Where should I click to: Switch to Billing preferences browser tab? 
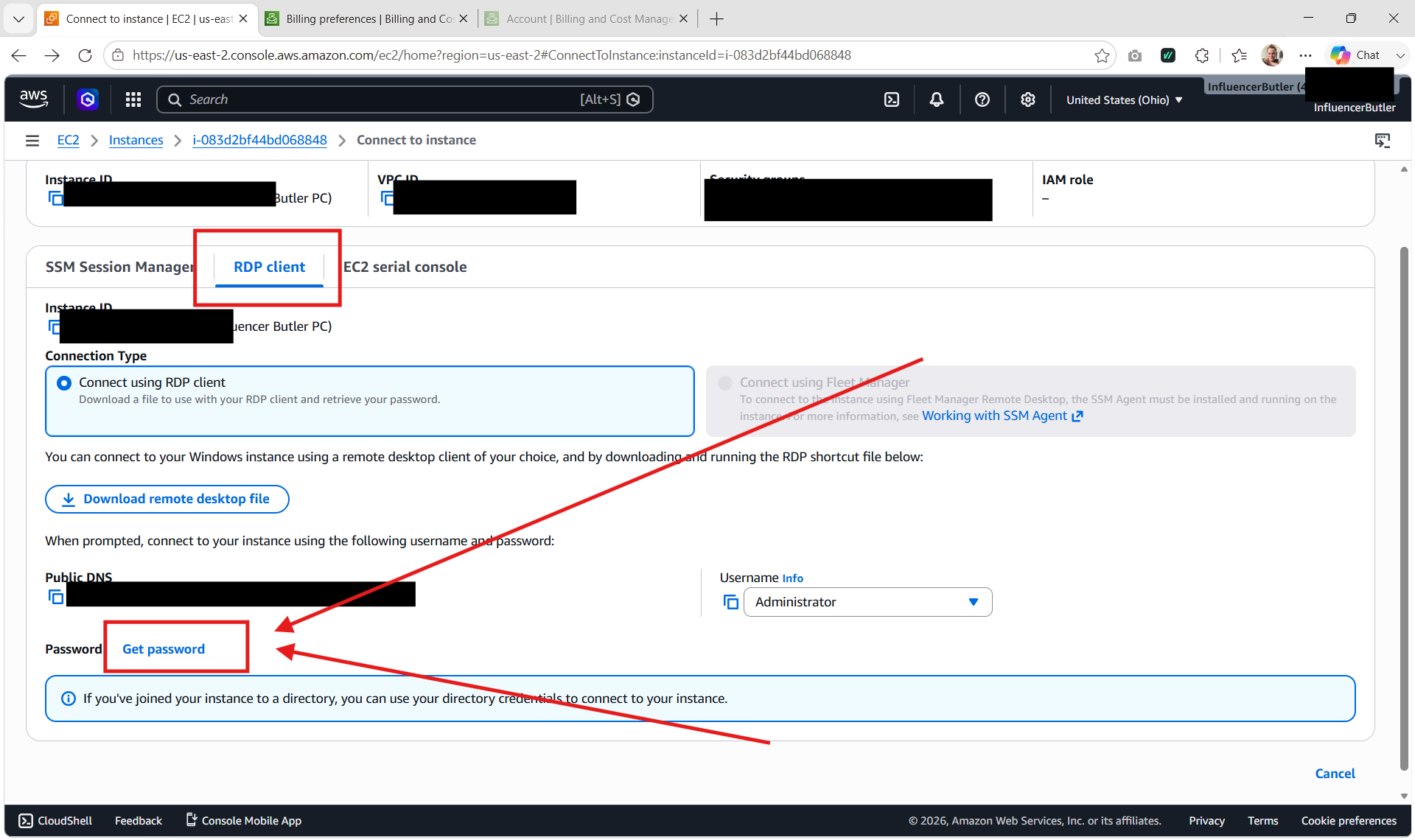point(366,19)
